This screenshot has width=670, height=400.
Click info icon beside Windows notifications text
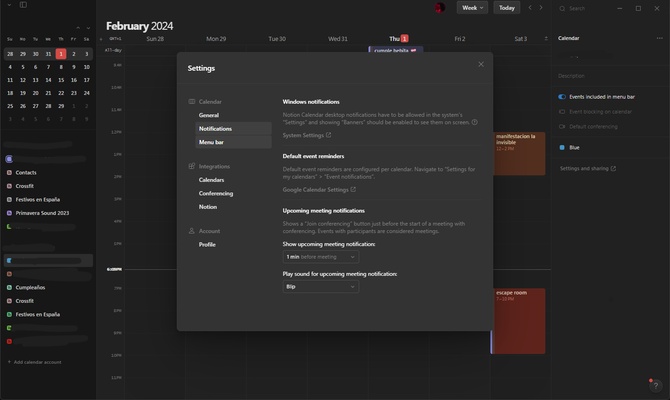(474, 122)
